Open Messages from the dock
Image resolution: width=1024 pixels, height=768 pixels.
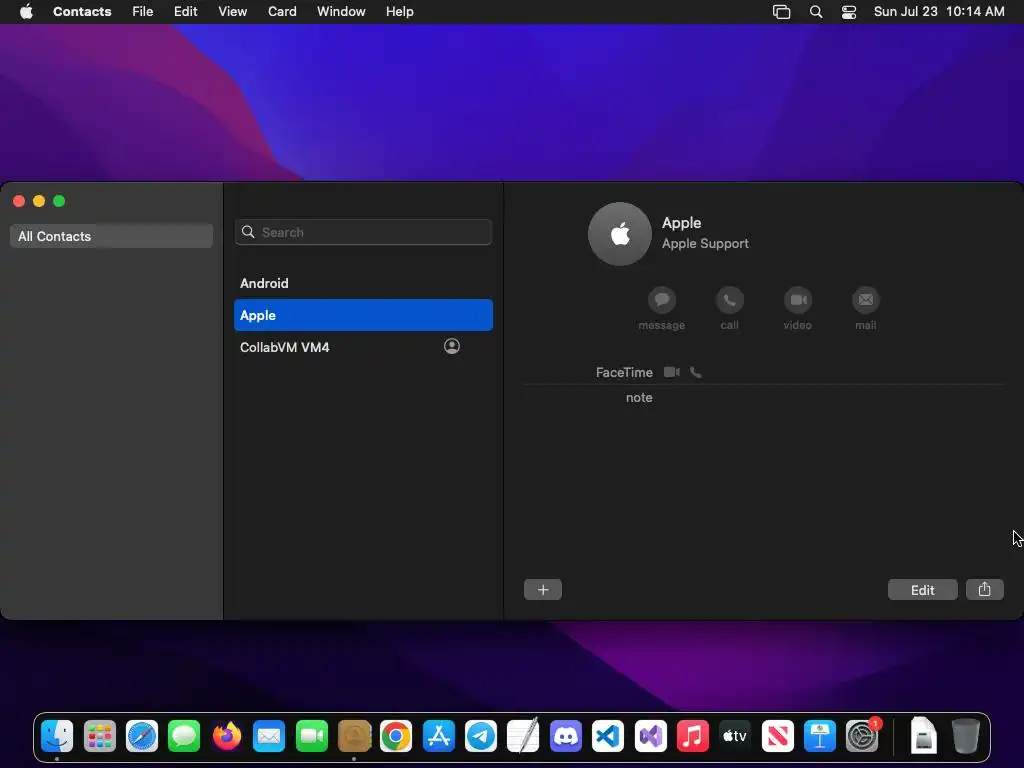coord(184,736)
